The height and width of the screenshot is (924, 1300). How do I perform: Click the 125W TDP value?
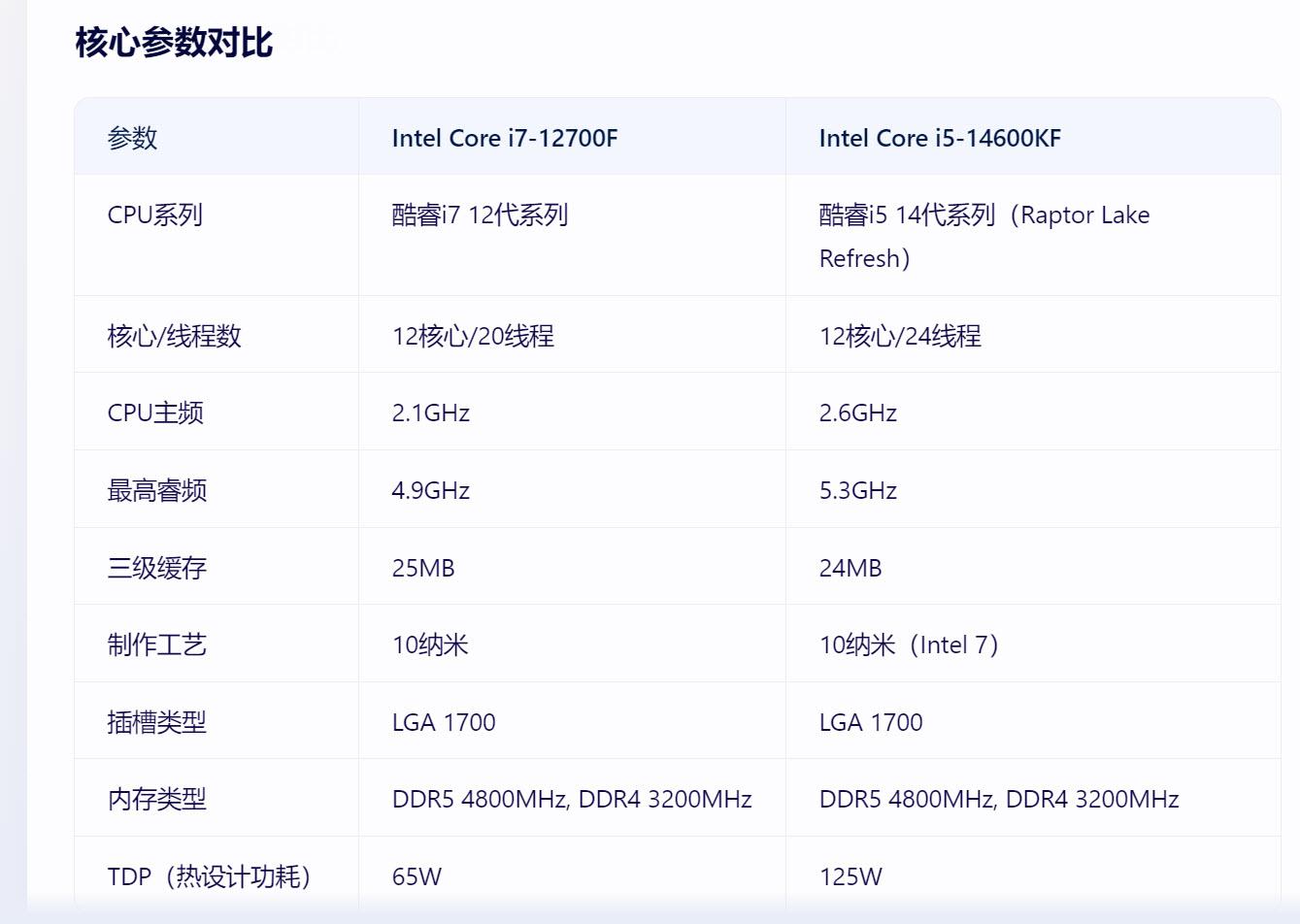850,876
